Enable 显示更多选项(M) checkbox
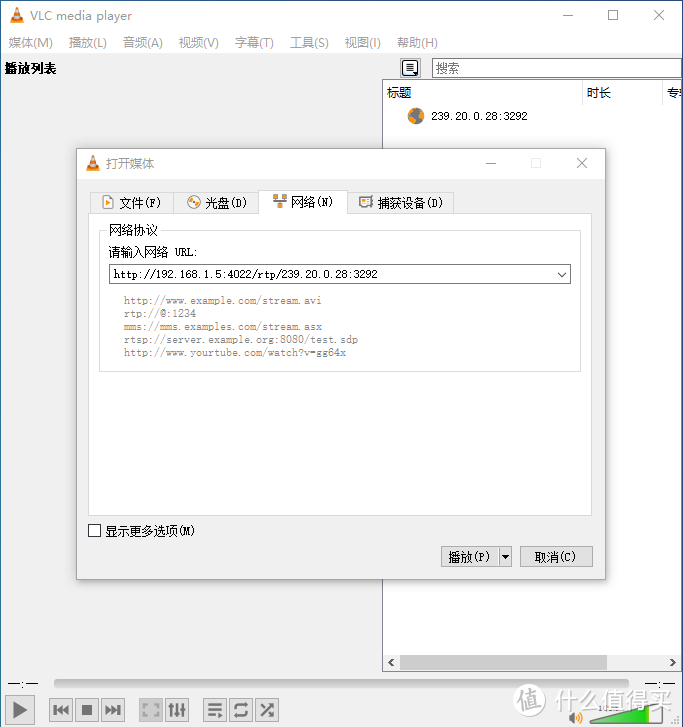The width and height of the screenshot is (683, 727). pos(95,530)
